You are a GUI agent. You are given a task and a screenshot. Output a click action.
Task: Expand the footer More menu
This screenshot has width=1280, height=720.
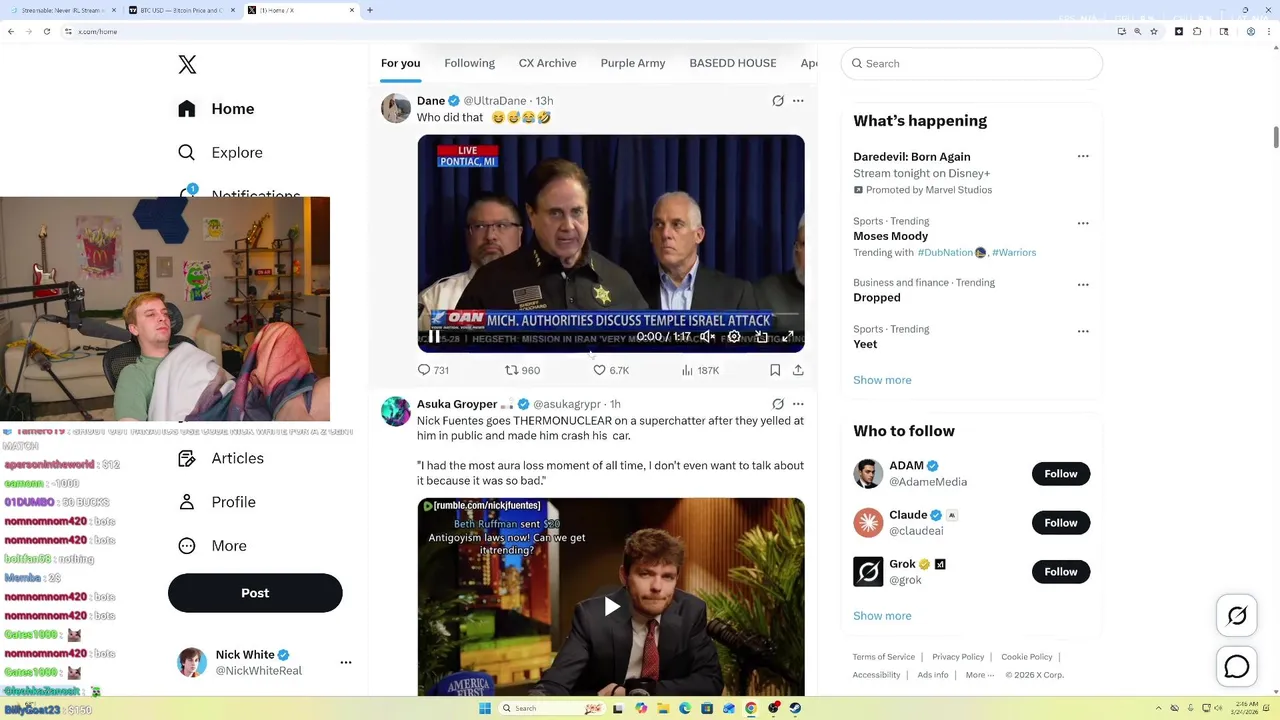(980, 675)
